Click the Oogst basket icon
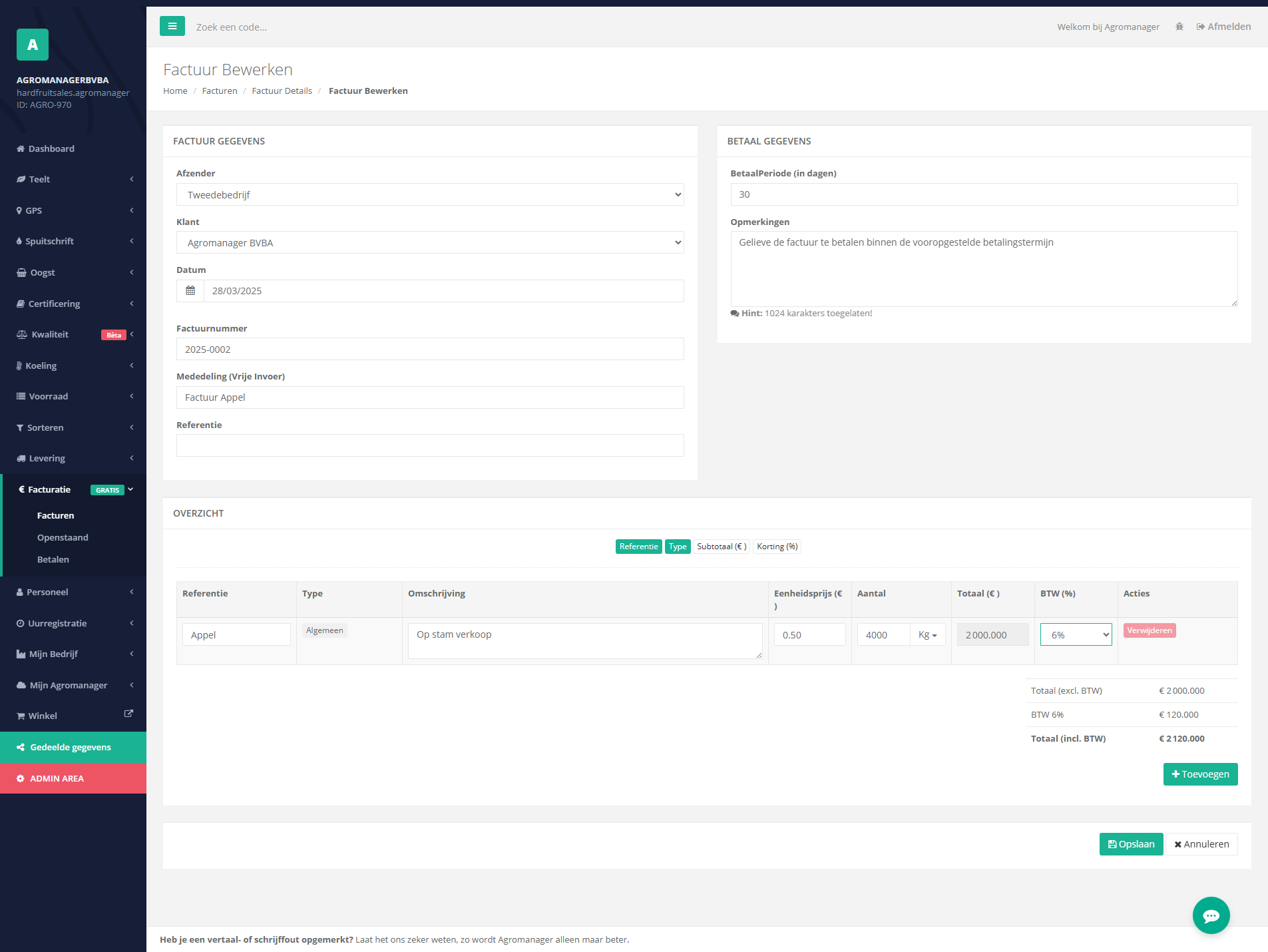Viewport: 1268px width, 952px height. (21, 272)
